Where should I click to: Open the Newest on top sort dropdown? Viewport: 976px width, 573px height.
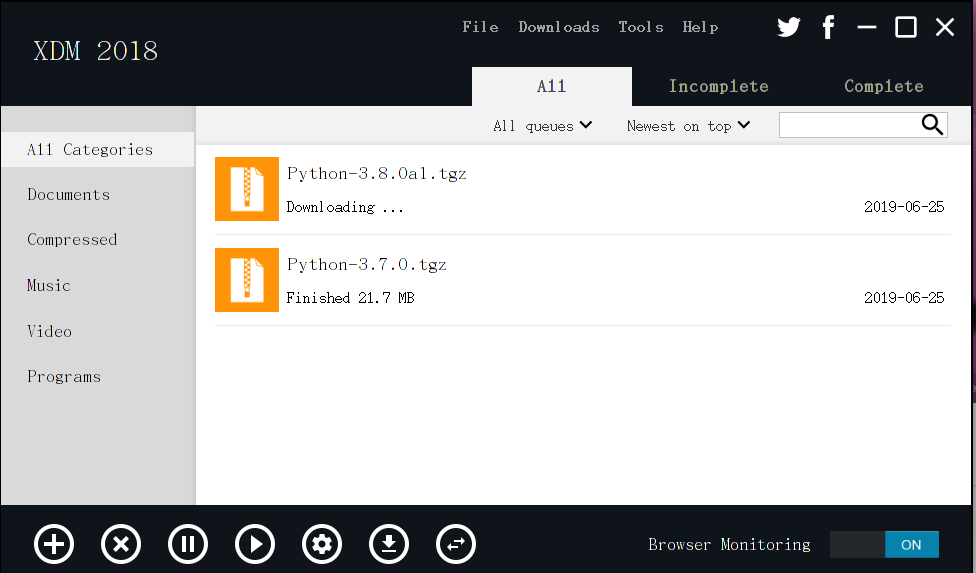click(x=688, y=126)
